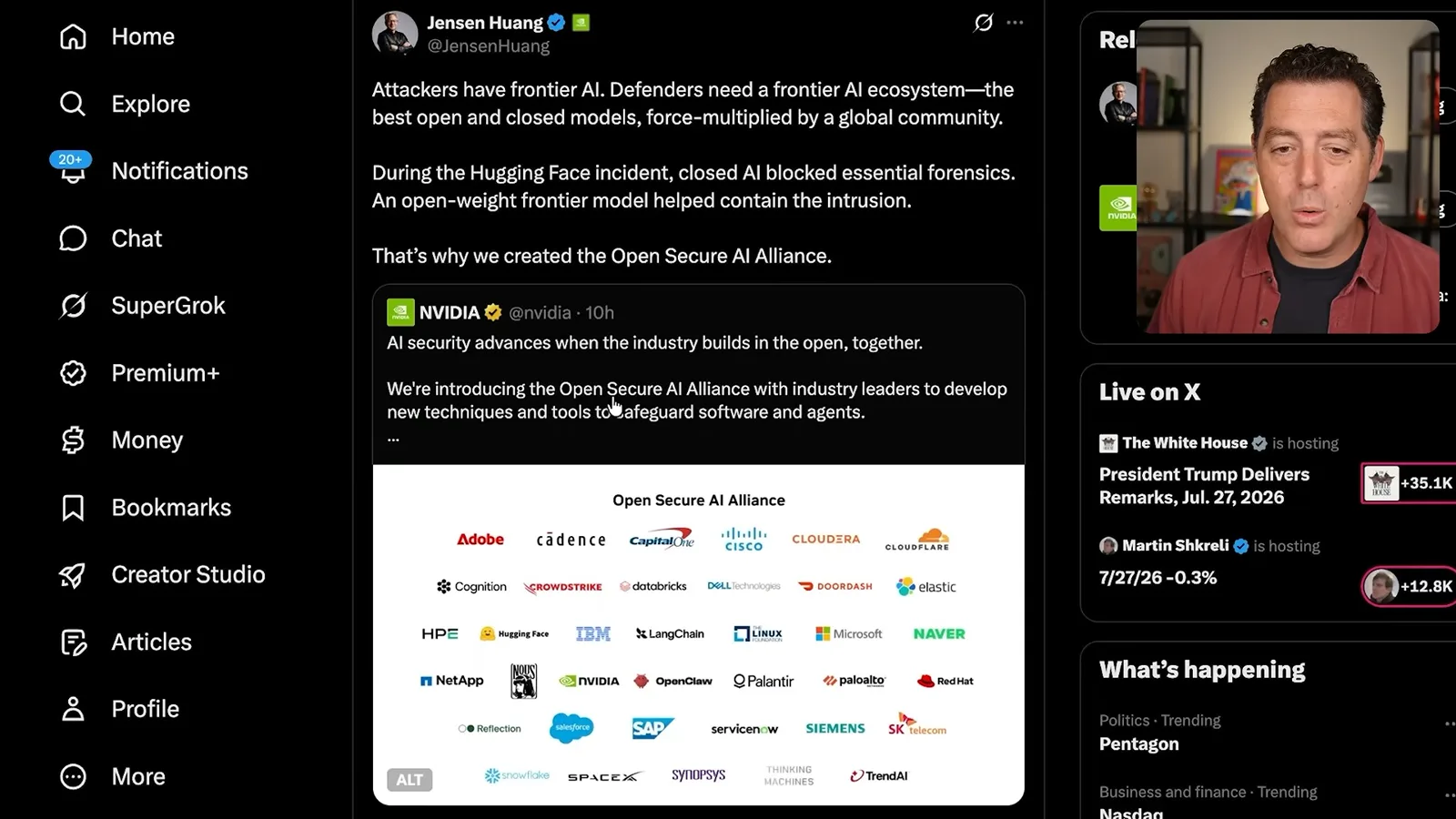Screen dimensions: 1456x819
Task: Click the ellipsis to expand quoted NVIDIA post text
Action: [393, 439]
